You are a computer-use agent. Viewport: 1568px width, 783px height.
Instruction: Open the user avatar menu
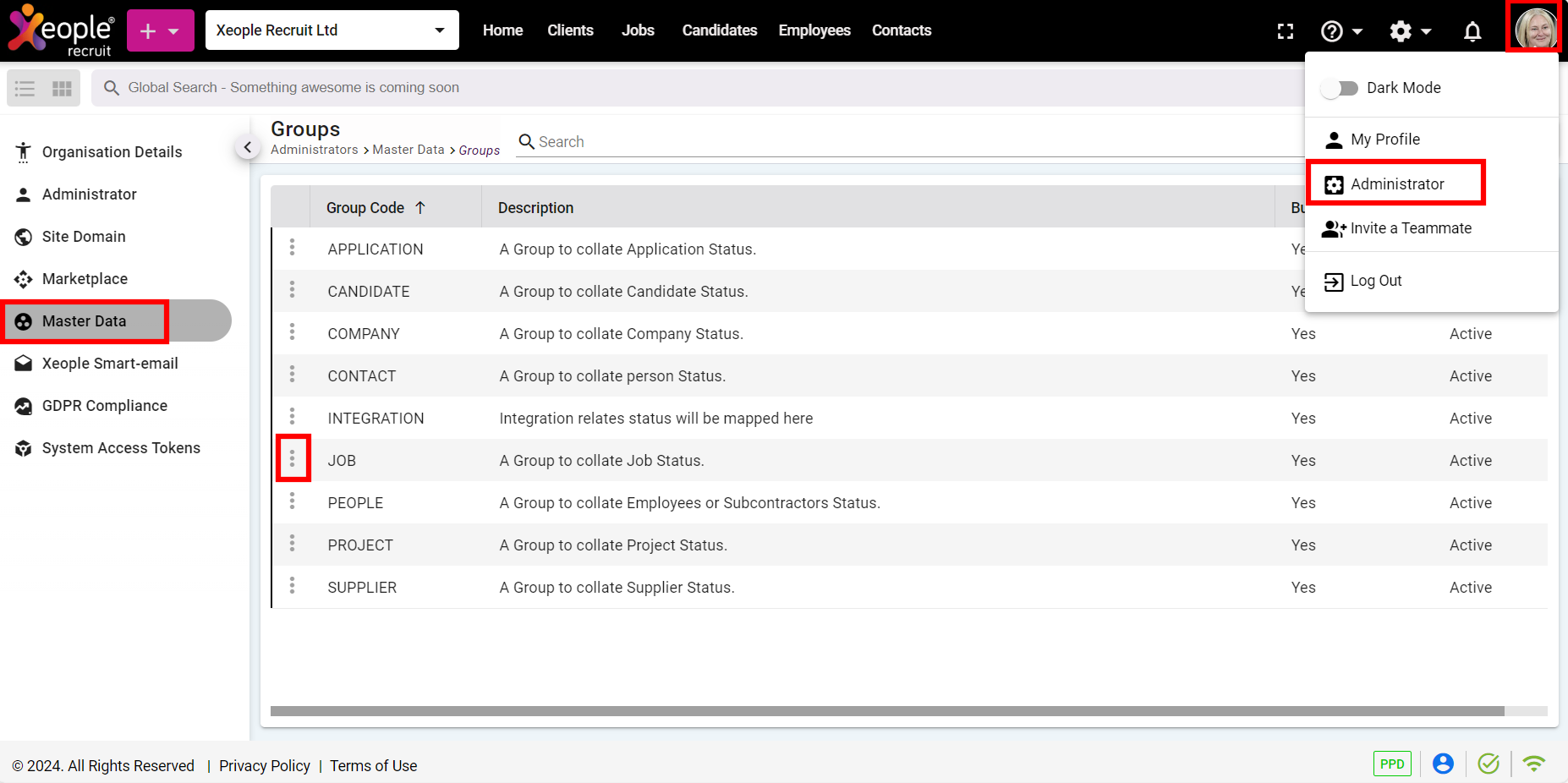1535,29
